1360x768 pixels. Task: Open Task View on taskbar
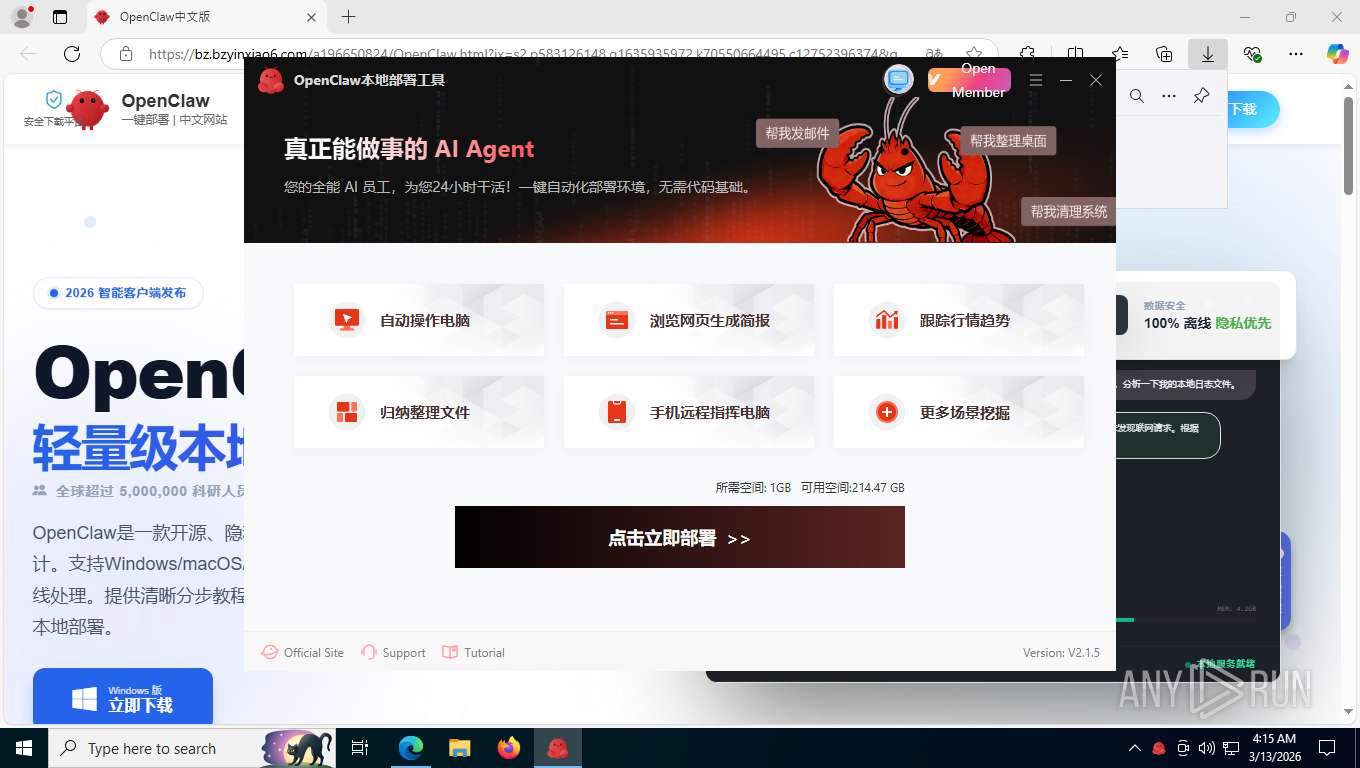click(360, 748)
